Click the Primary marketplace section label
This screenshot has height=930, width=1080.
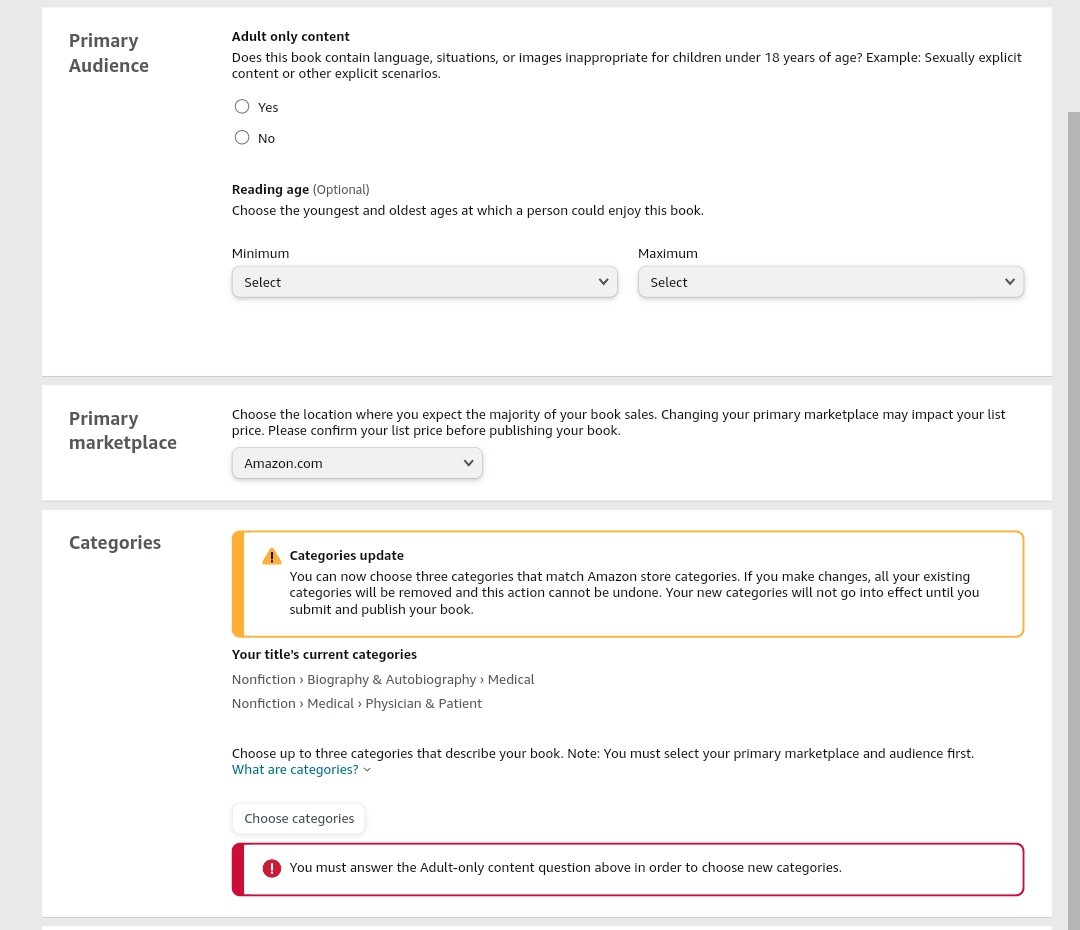click(123, 431)
